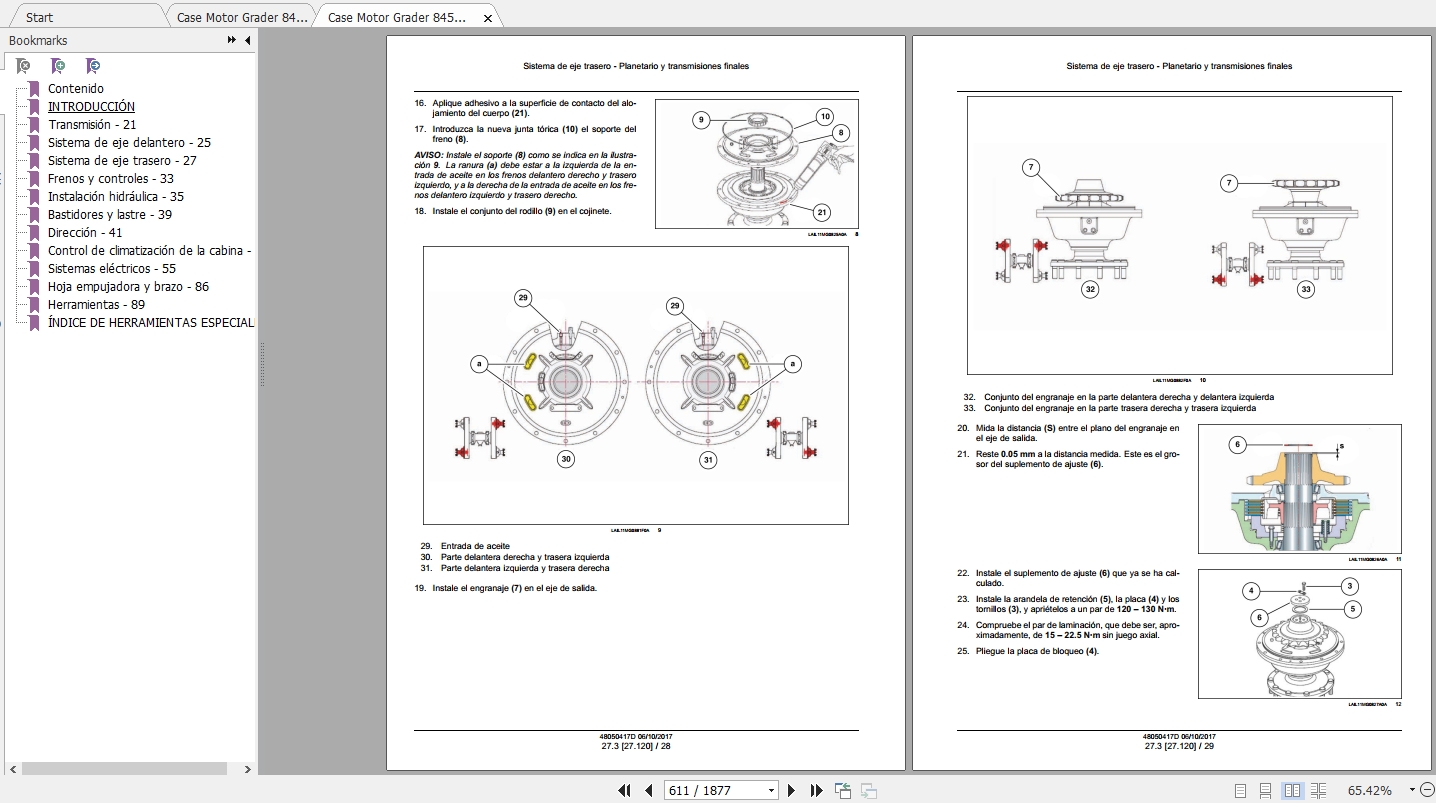Click step 19 text Instale el engranaje (7)
Viewport: 1436px width, 803px height.
(515, 588)
